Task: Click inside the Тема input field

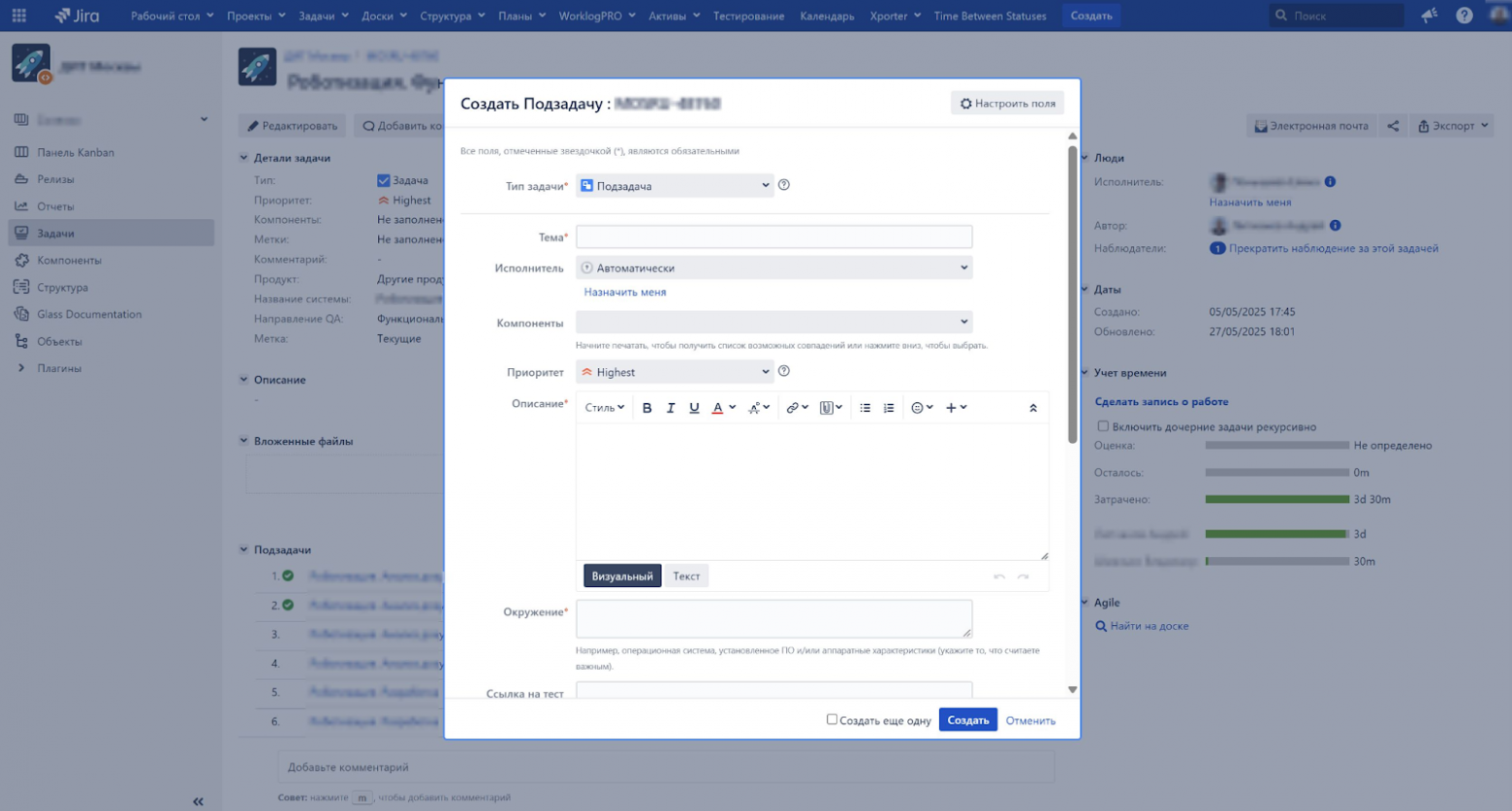Action: pos(773,236)
